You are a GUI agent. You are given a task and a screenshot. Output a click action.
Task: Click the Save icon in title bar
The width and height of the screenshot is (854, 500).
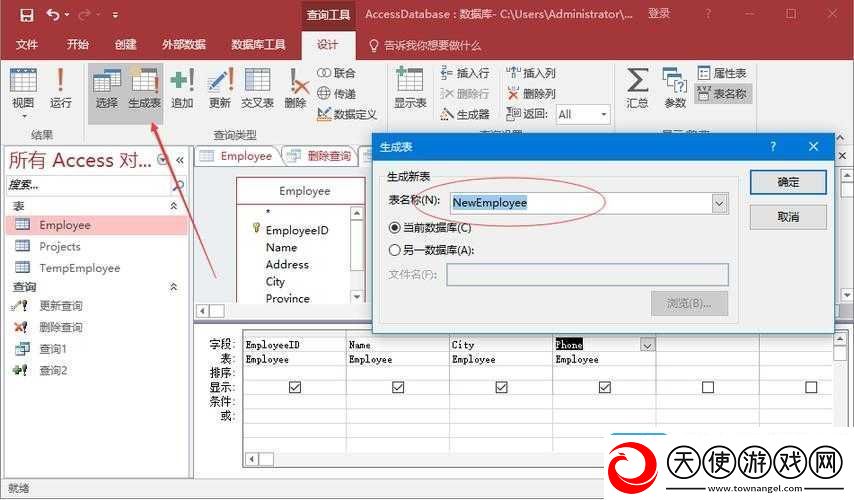[26, 15]
